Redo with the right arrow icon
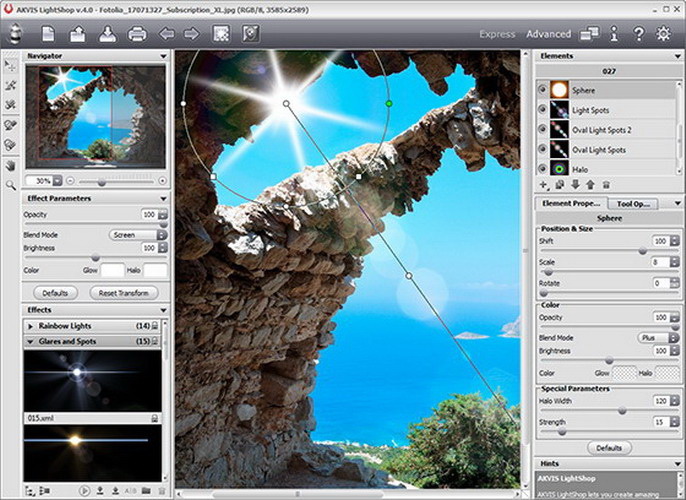The image size is (686, 500). [192, 34]
